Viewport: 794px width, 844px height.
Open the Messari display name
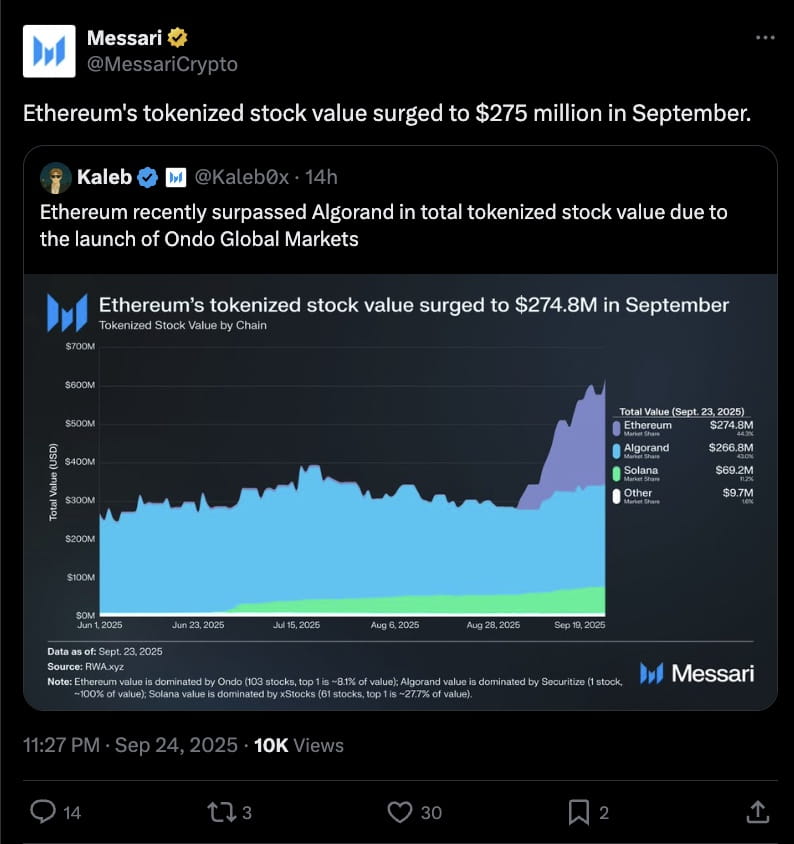(x=124, y=38)
